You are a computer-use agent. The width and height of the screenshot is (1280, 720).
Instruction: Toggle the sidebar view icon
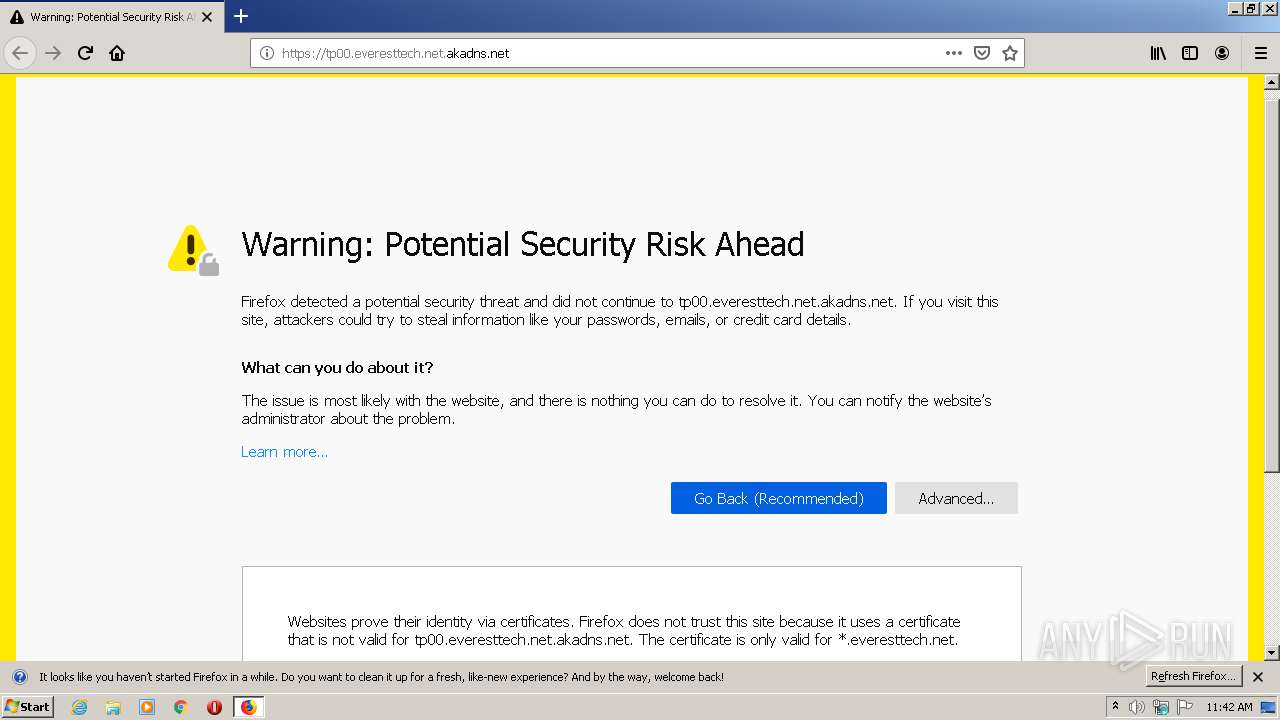pos(1190,53)
